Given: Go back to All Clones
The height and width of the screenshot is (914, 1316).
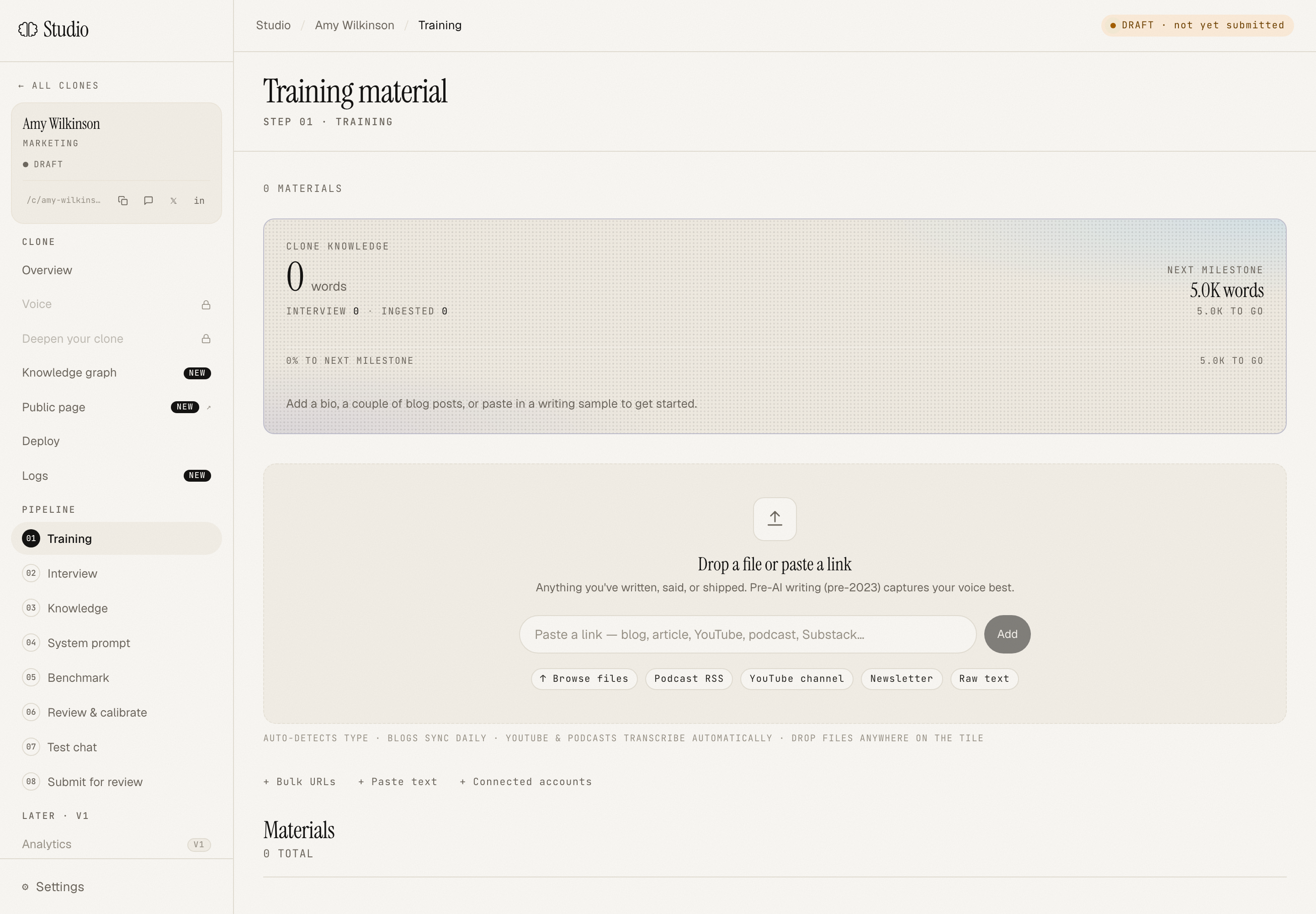Looking at the screenshot, I should (58, 86).
